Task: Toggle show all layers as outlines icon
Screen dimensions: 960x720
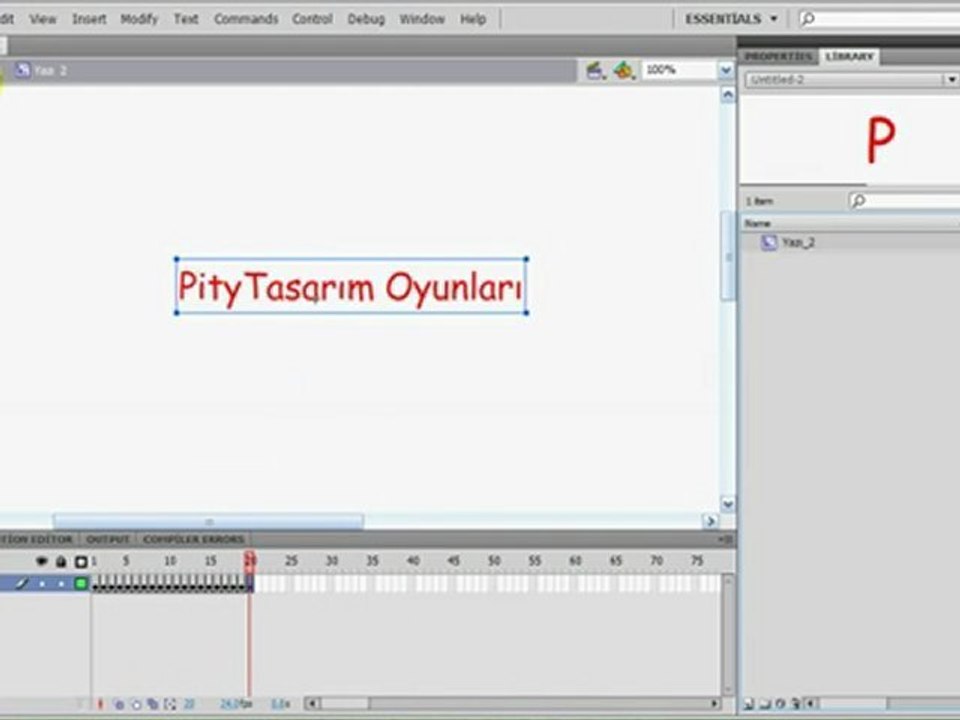Action: point(81,561)
